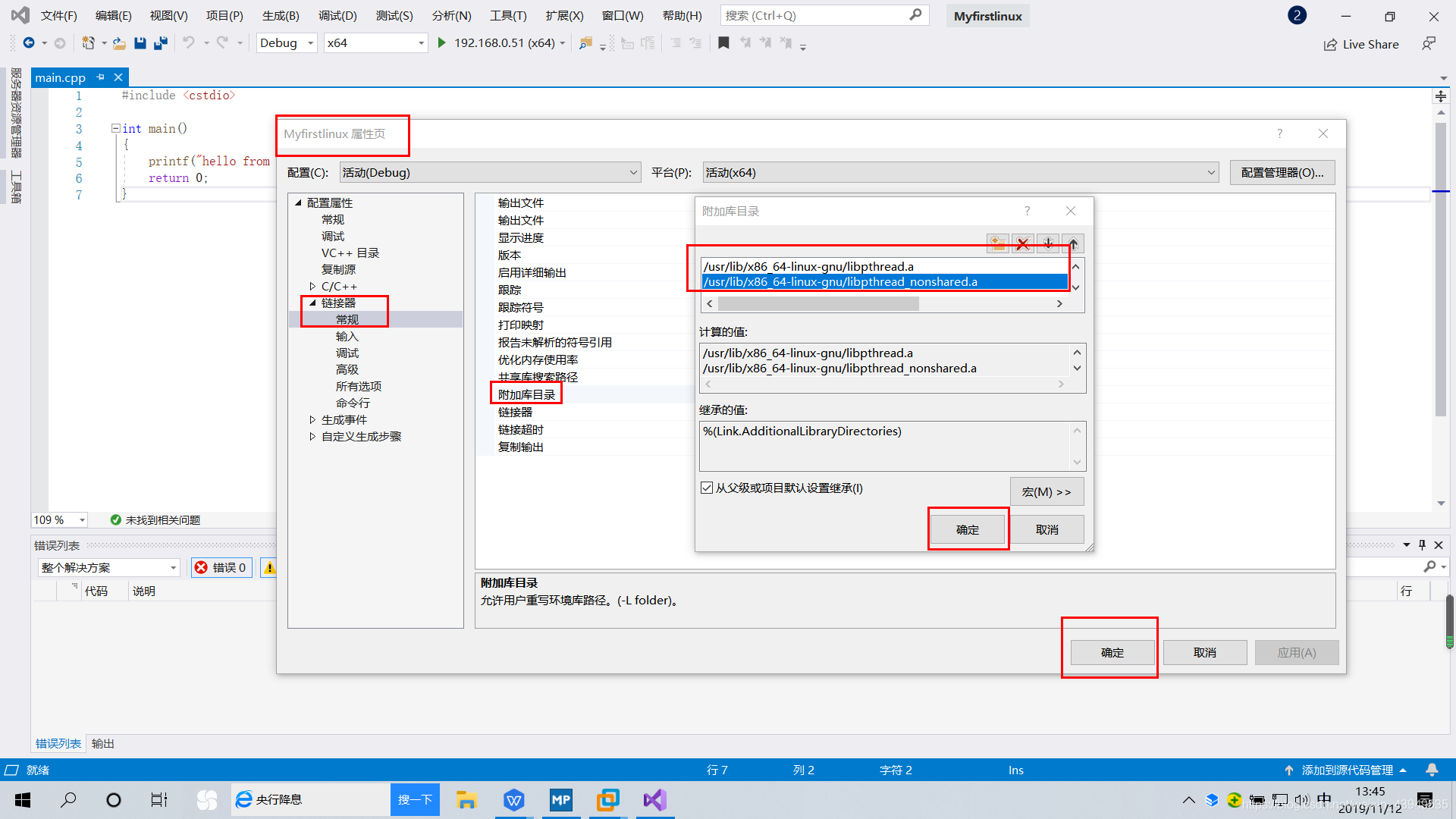Move the selected library path down
Screen dimensions: 1456x819
(1048, 243)
